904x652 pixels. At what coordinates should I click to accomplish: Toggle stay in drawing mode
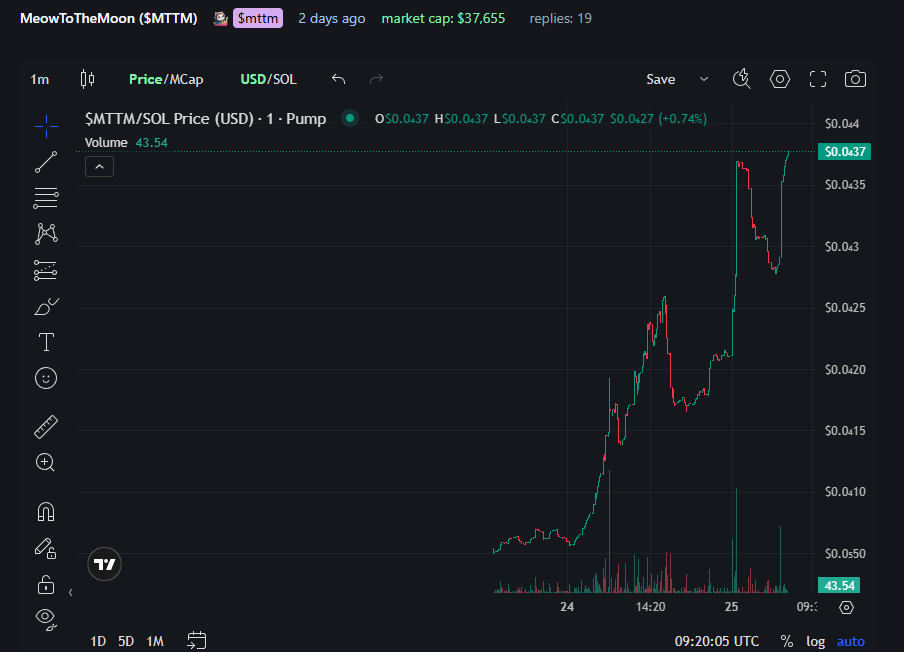pos(46,548)
